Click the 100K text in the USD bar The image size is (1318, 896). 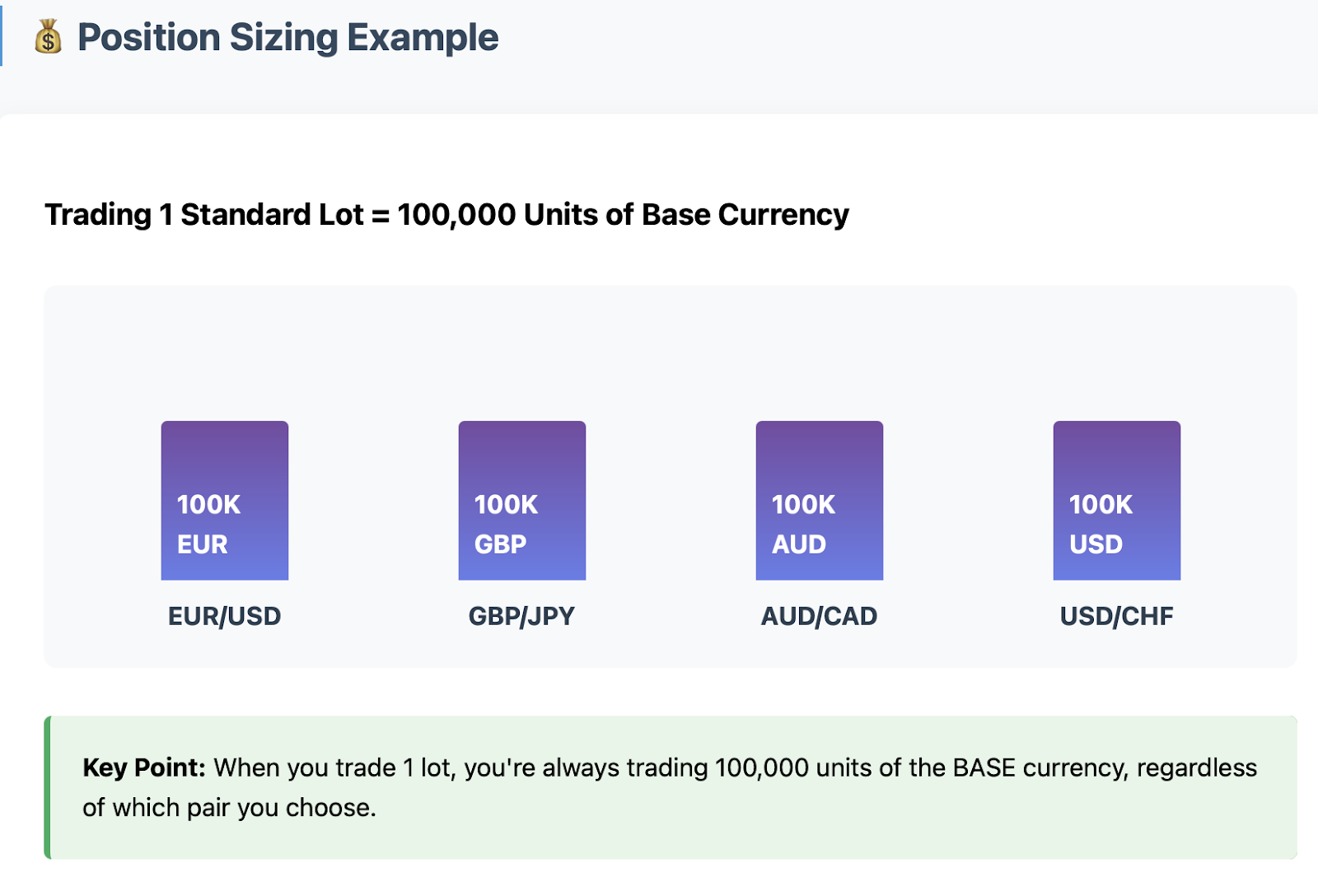[1101, 504]
